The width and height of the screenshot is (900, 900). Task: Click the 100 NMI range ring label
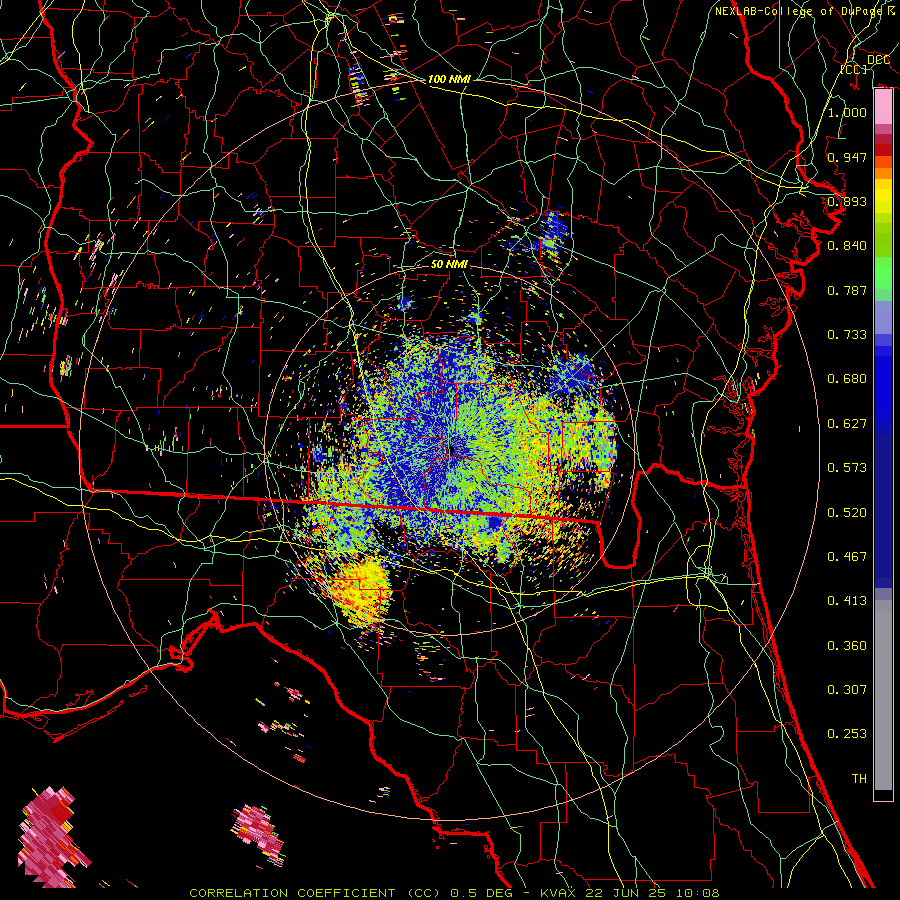(449, 79)
